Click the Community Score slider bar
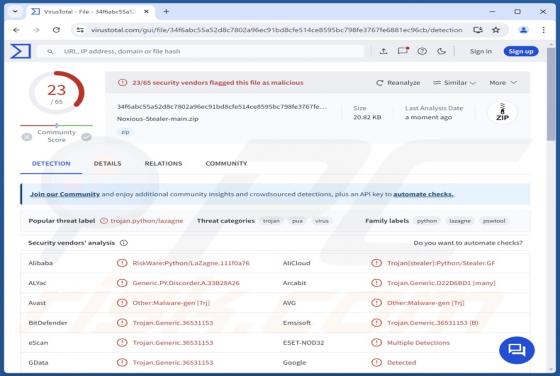The height and width of the screenshot is (376, 560). pyautogui.click(x=56, y=125)
